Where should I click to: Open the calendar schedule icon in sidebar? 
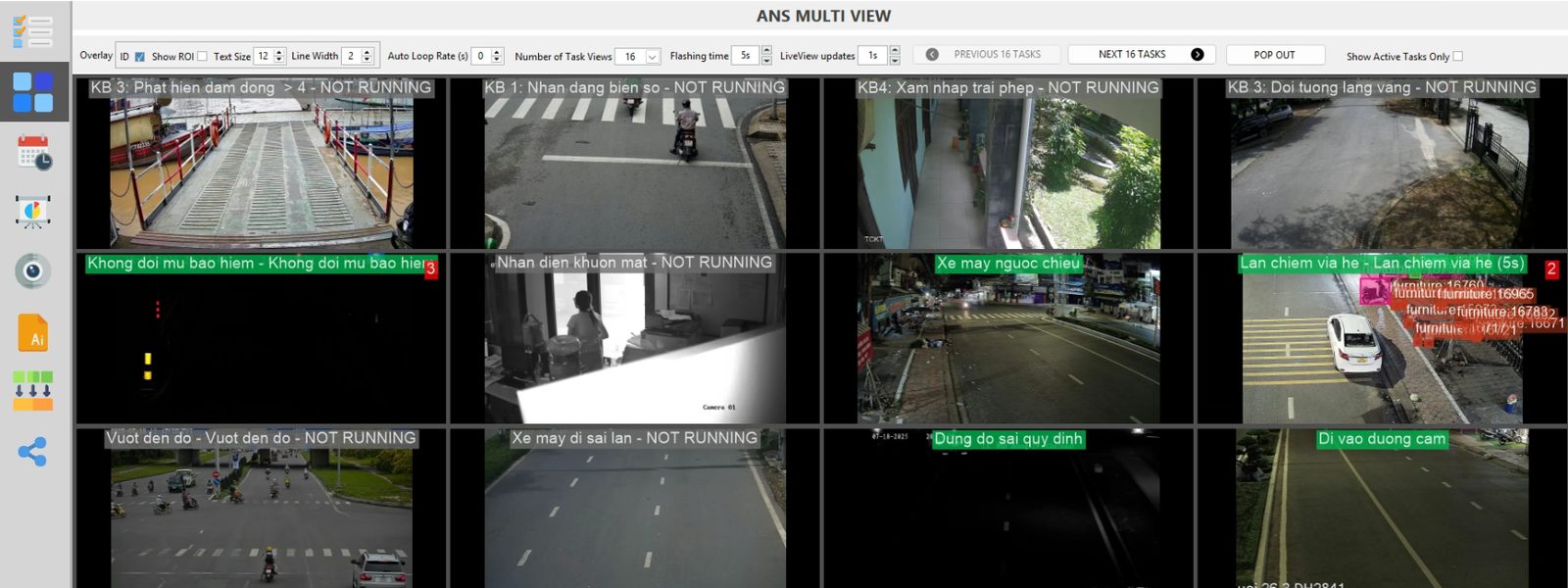(x=34, y=153)
